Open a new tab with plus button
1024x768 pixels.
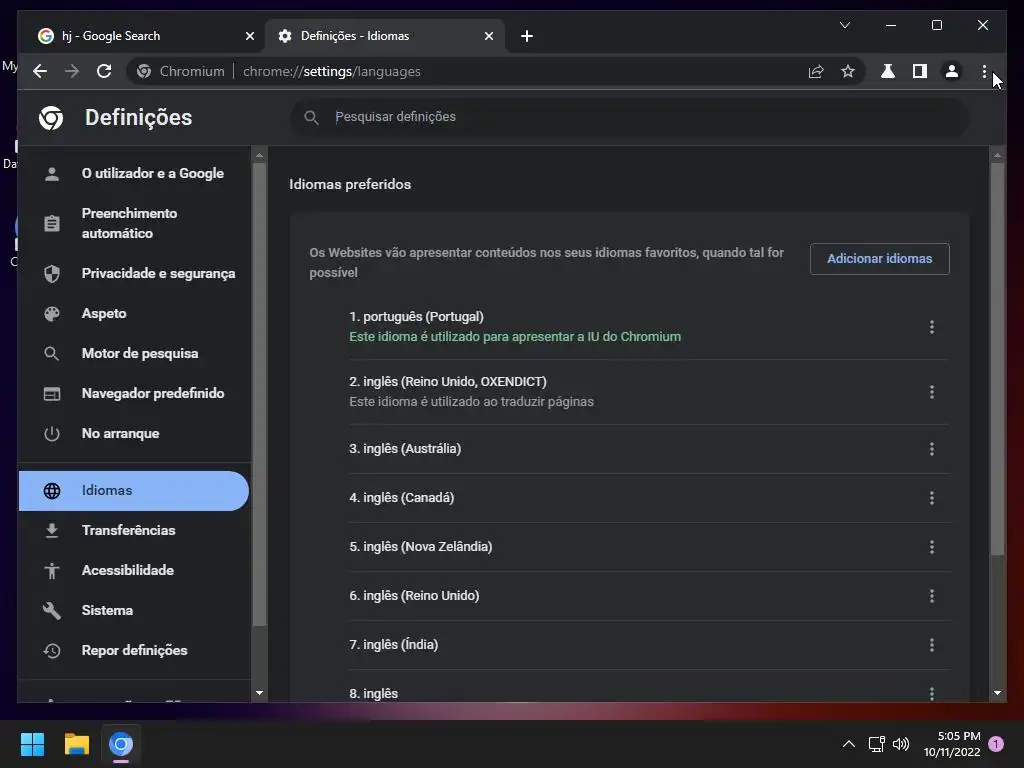tap(527, 36)
